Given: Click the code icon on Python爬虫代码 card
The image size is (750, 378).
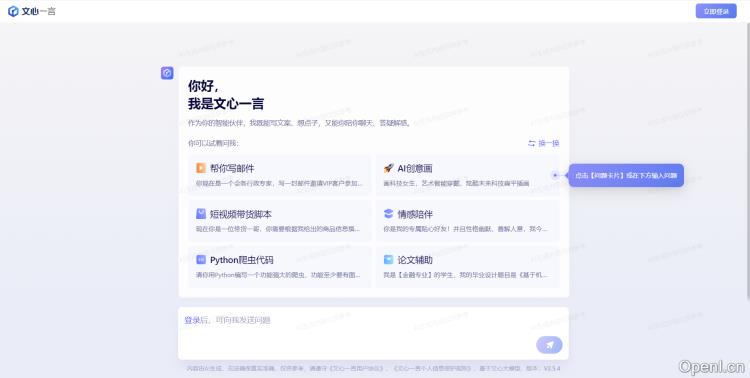Looking at the screenshot, I should pos(201,259).
